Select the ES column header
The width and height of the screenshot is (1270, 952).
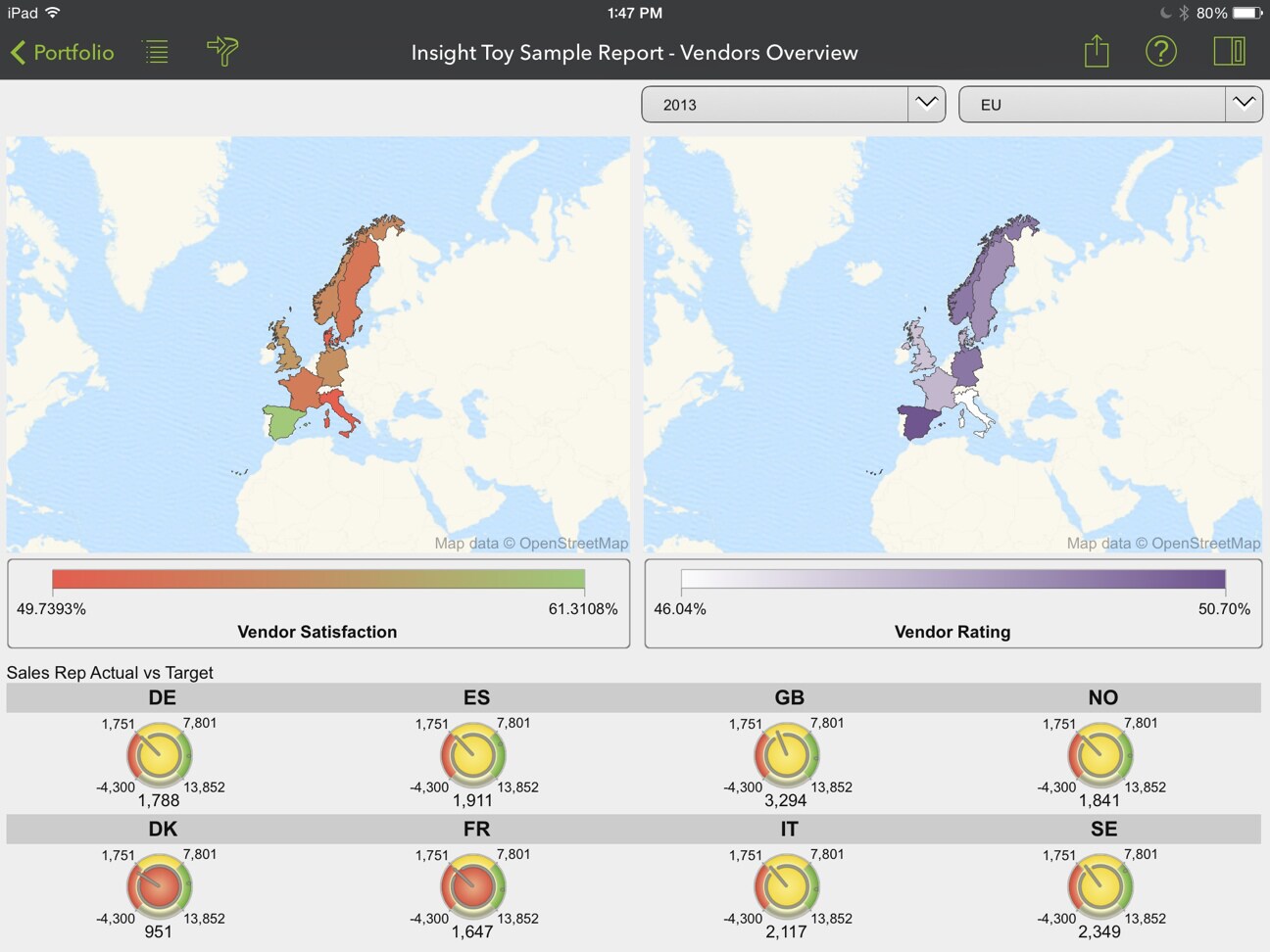(476, 697)
